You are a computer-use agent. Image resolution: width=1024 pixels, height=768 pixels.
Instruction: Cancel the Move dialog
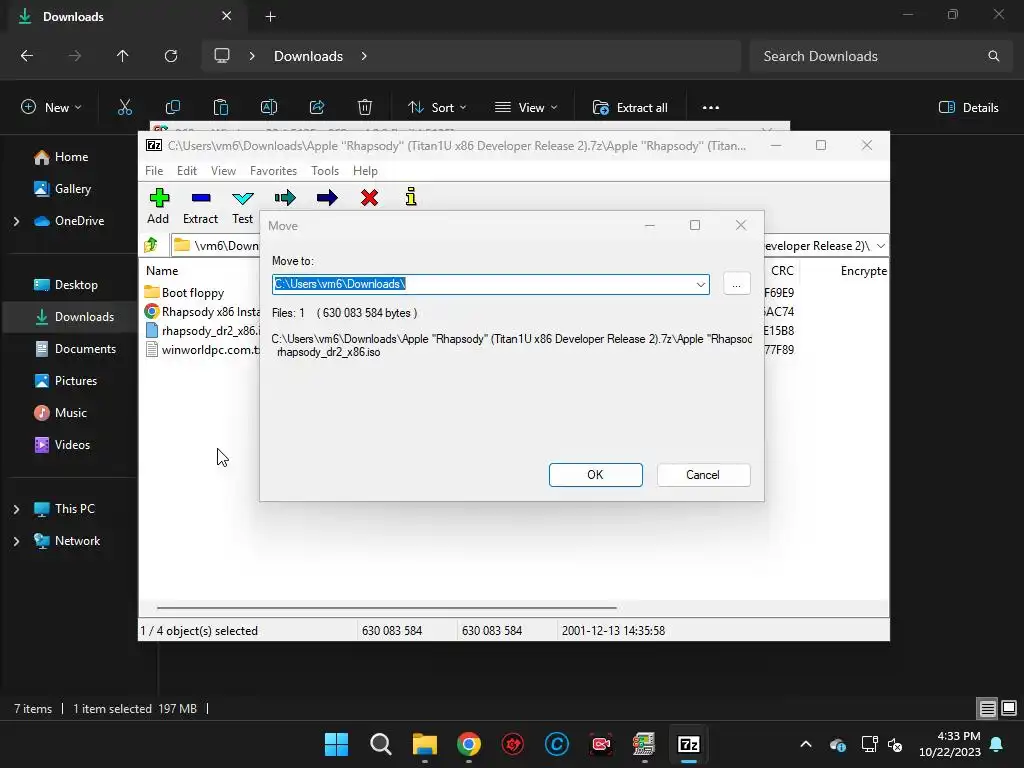tap(703, 475)
